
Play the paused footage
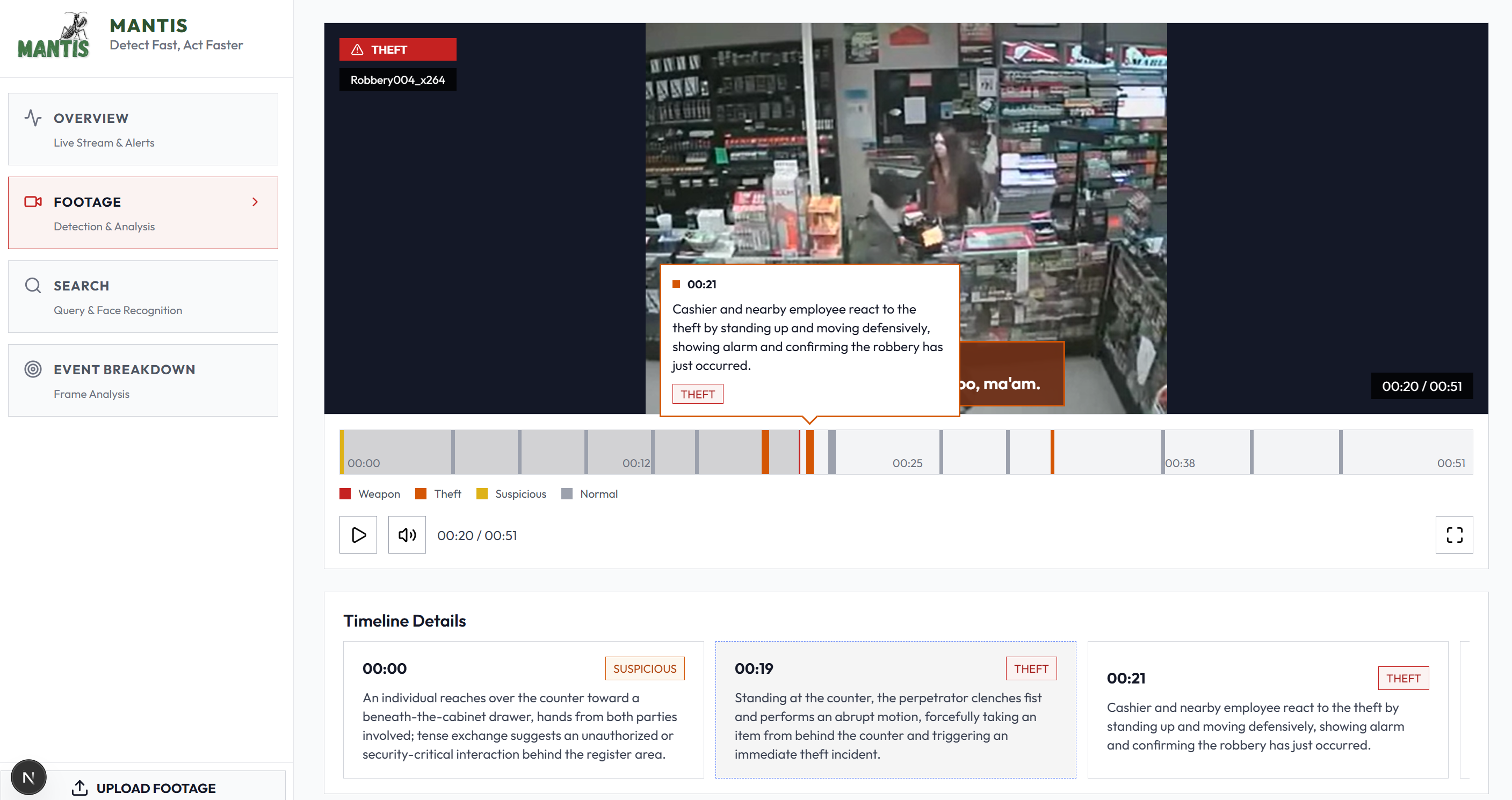pyautogui.click(x=358, y=535)
